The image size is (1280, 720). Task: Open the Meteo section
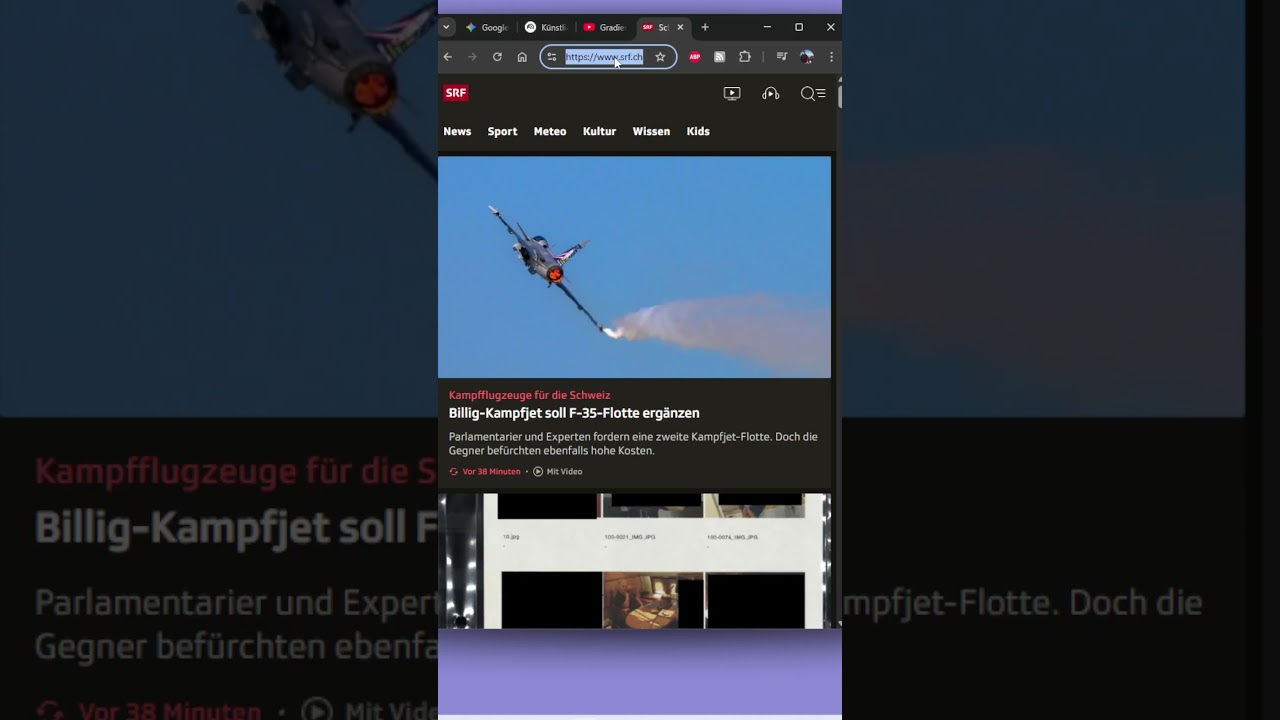[x=550, y=131]
